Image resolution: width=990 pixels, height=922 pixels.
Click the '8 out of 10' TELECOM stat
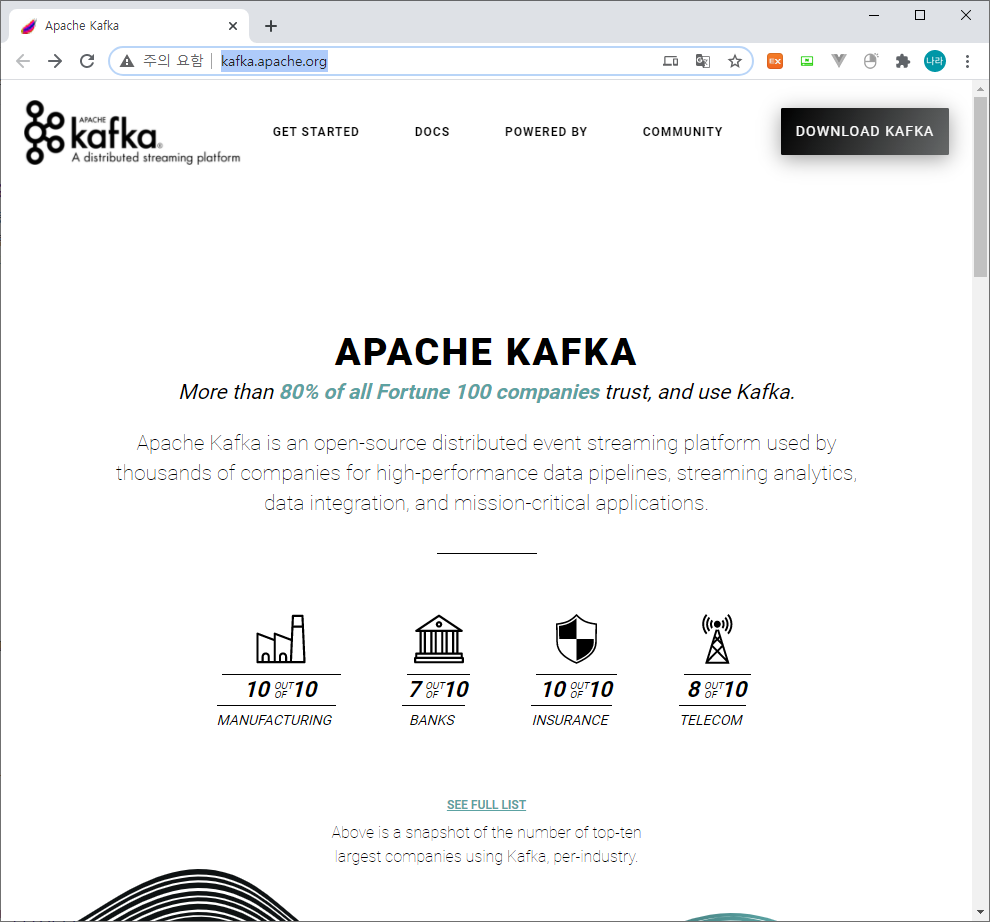point(718,690)
